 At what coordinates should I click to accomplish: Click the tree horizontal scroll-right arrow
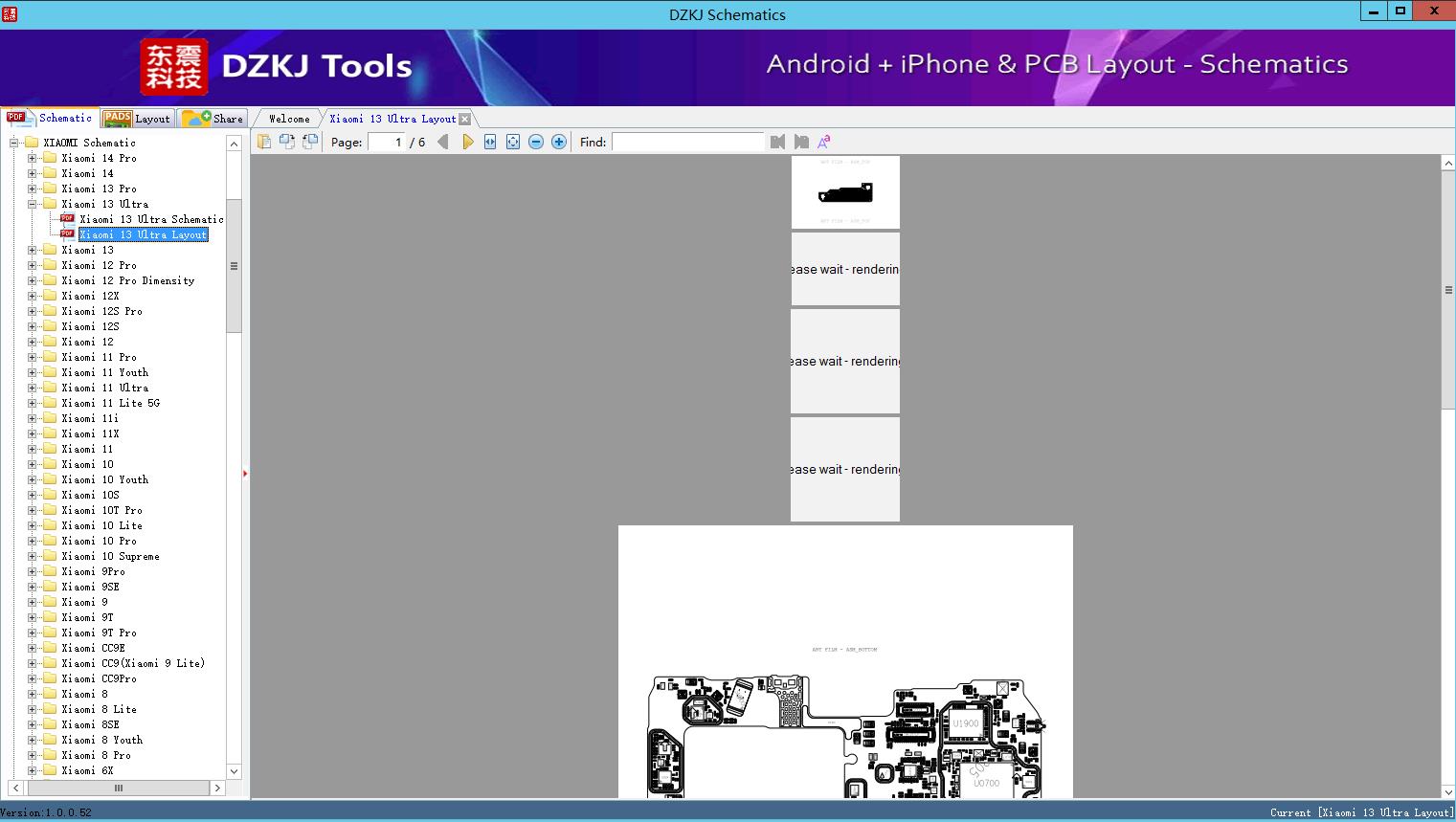point(217,789)
